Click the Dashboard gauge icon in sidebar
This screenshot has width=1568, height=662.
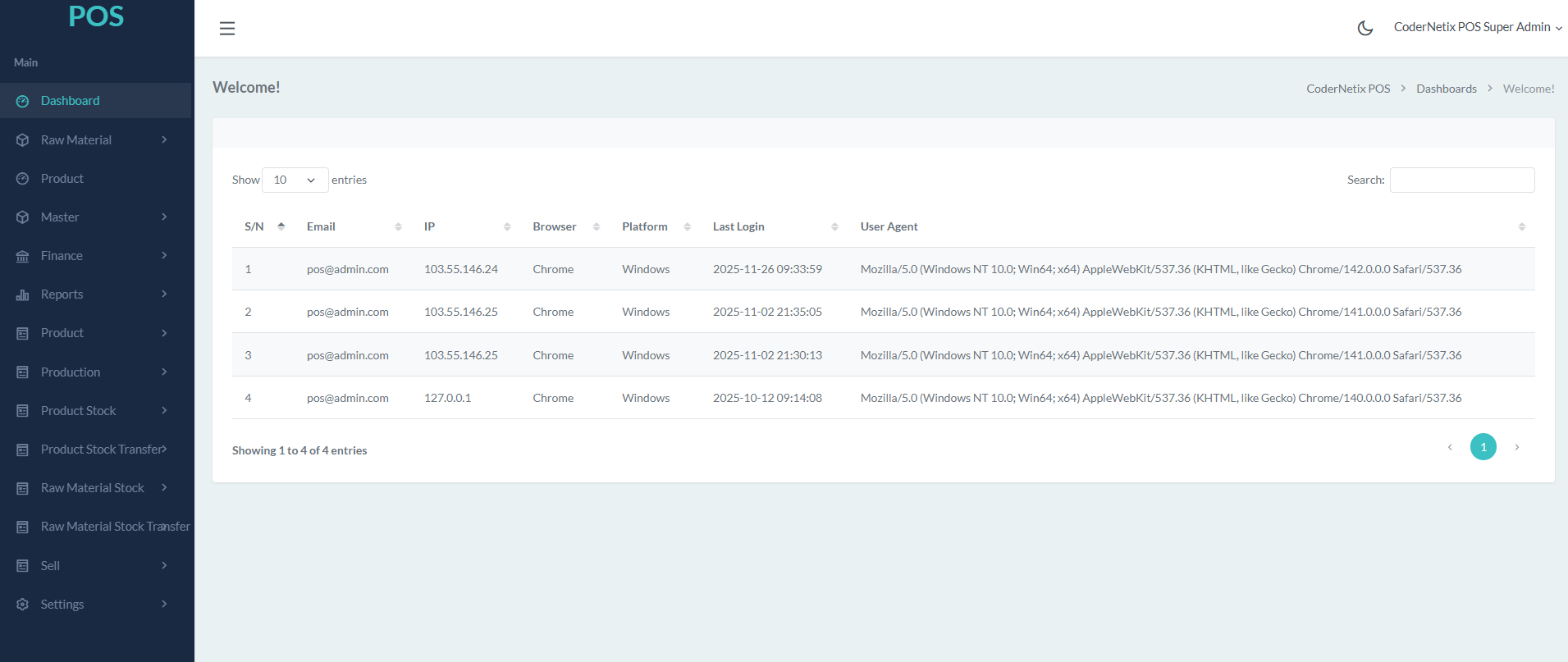coord(23,101)
